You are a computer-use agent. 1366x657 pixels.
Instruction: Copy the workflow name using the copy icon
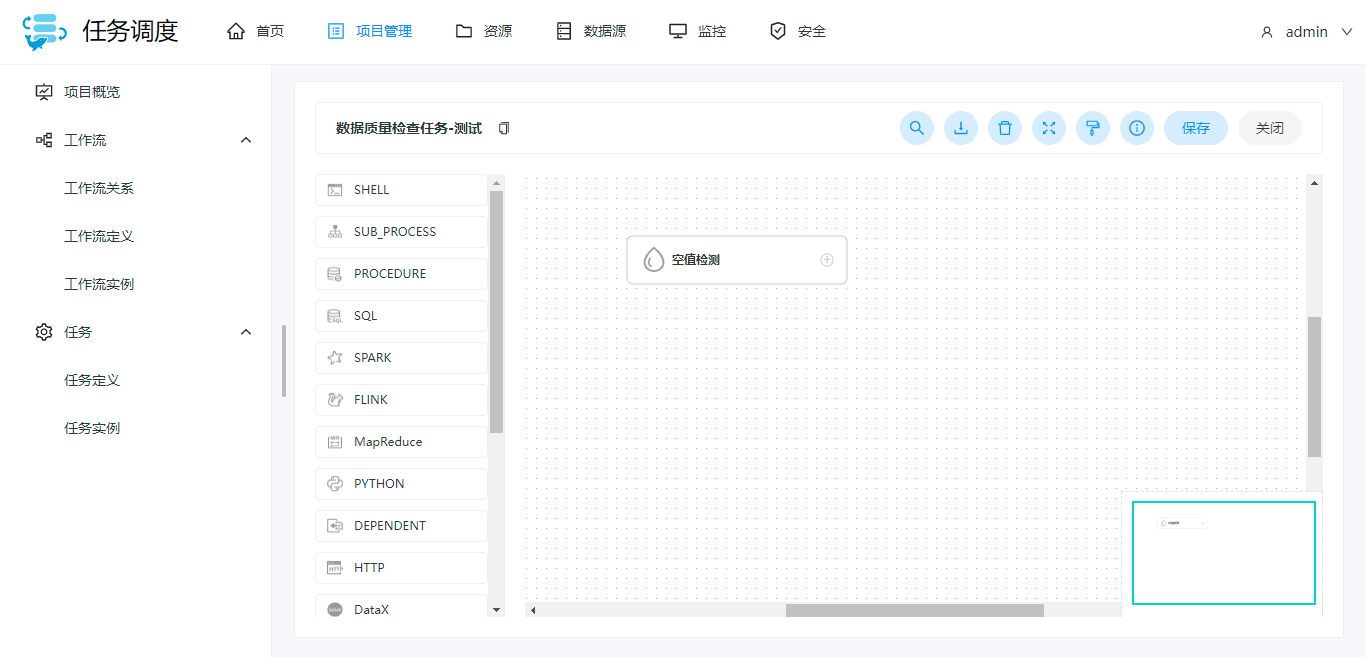(x=504, y=128)
